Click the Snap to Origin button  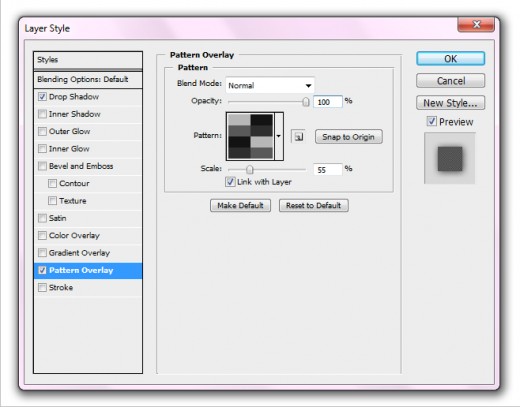tap(348, 137)
